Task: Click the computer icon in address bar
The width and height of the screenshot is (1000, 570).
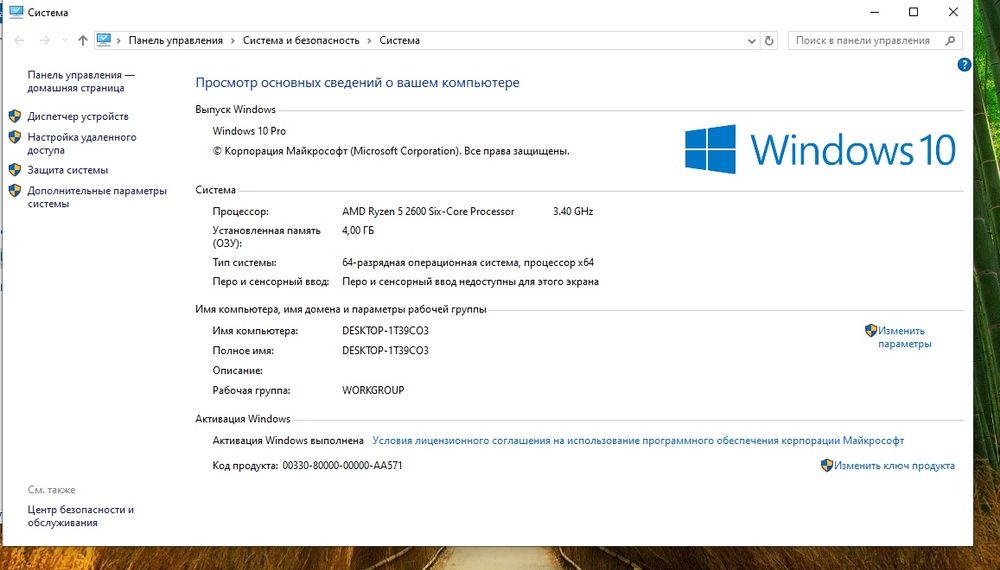Action: coord(104,40)
